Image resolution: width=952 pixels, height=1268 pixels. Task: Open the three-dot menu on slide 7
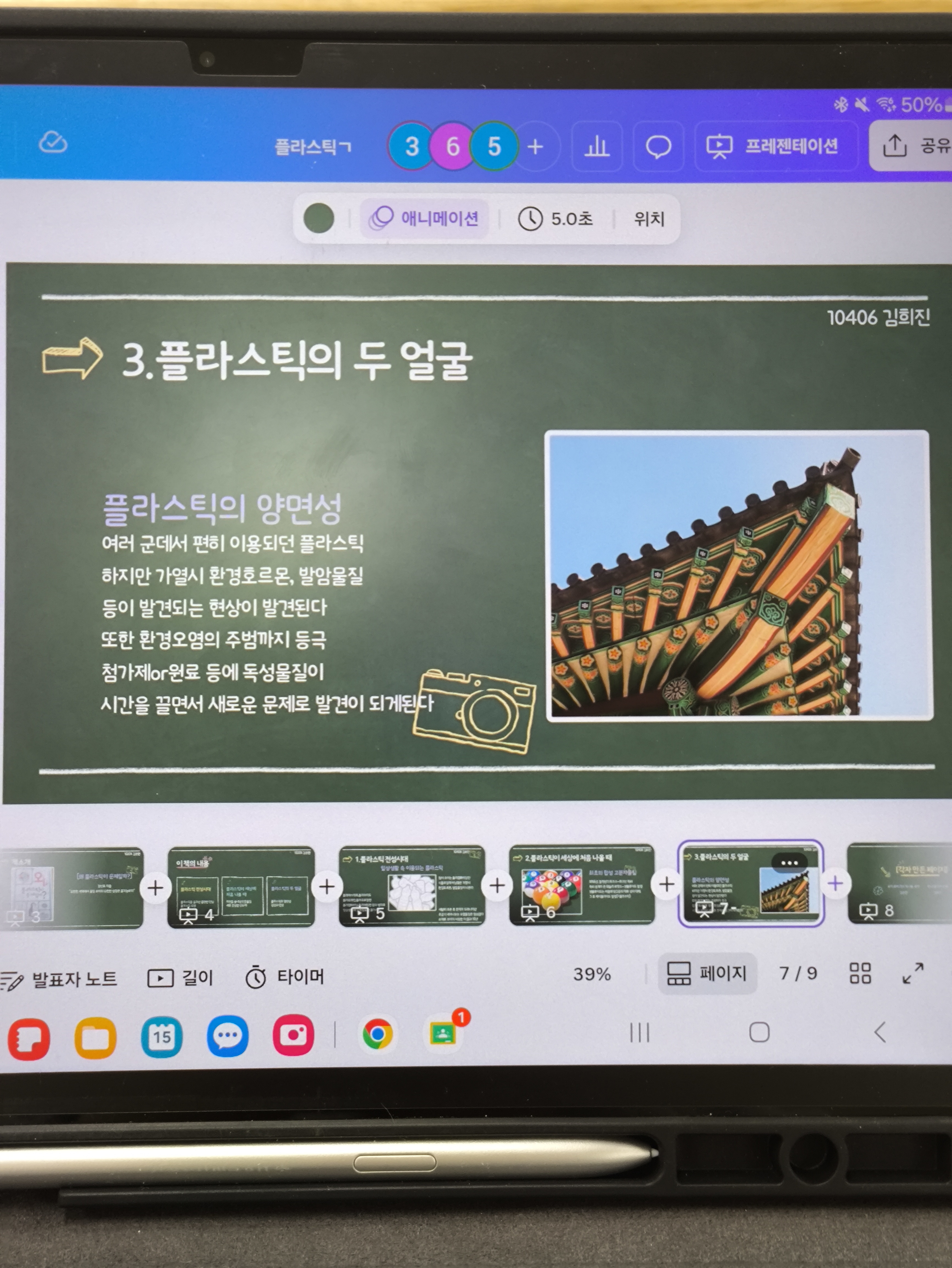789,863
